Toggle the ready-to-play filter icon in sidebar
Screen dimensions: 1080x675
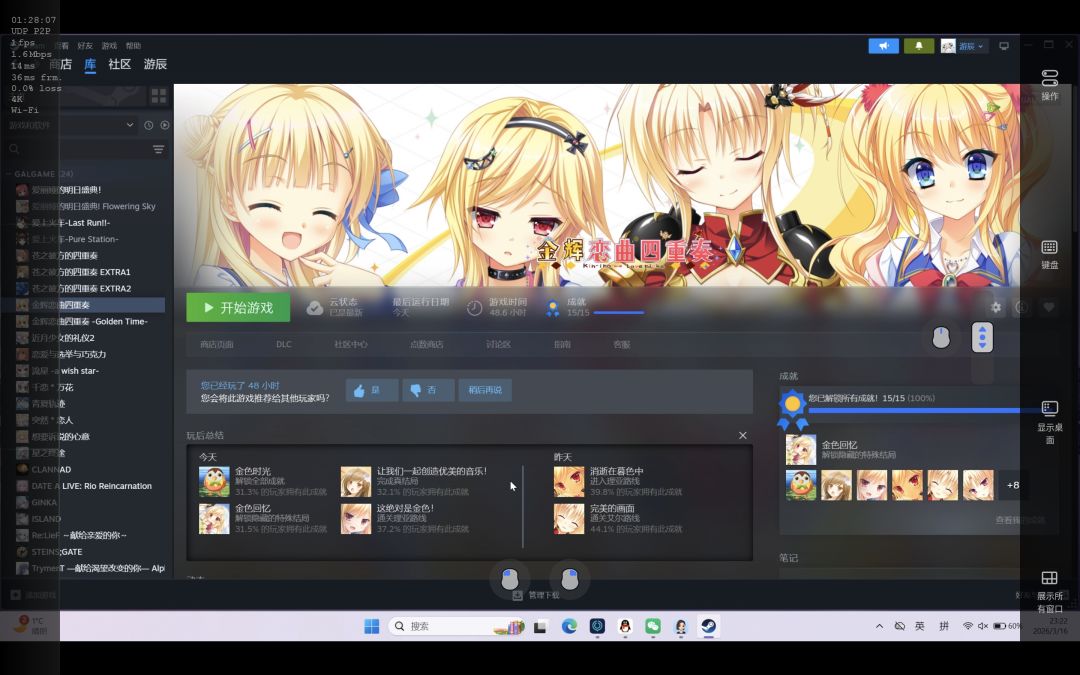[165, 125]
